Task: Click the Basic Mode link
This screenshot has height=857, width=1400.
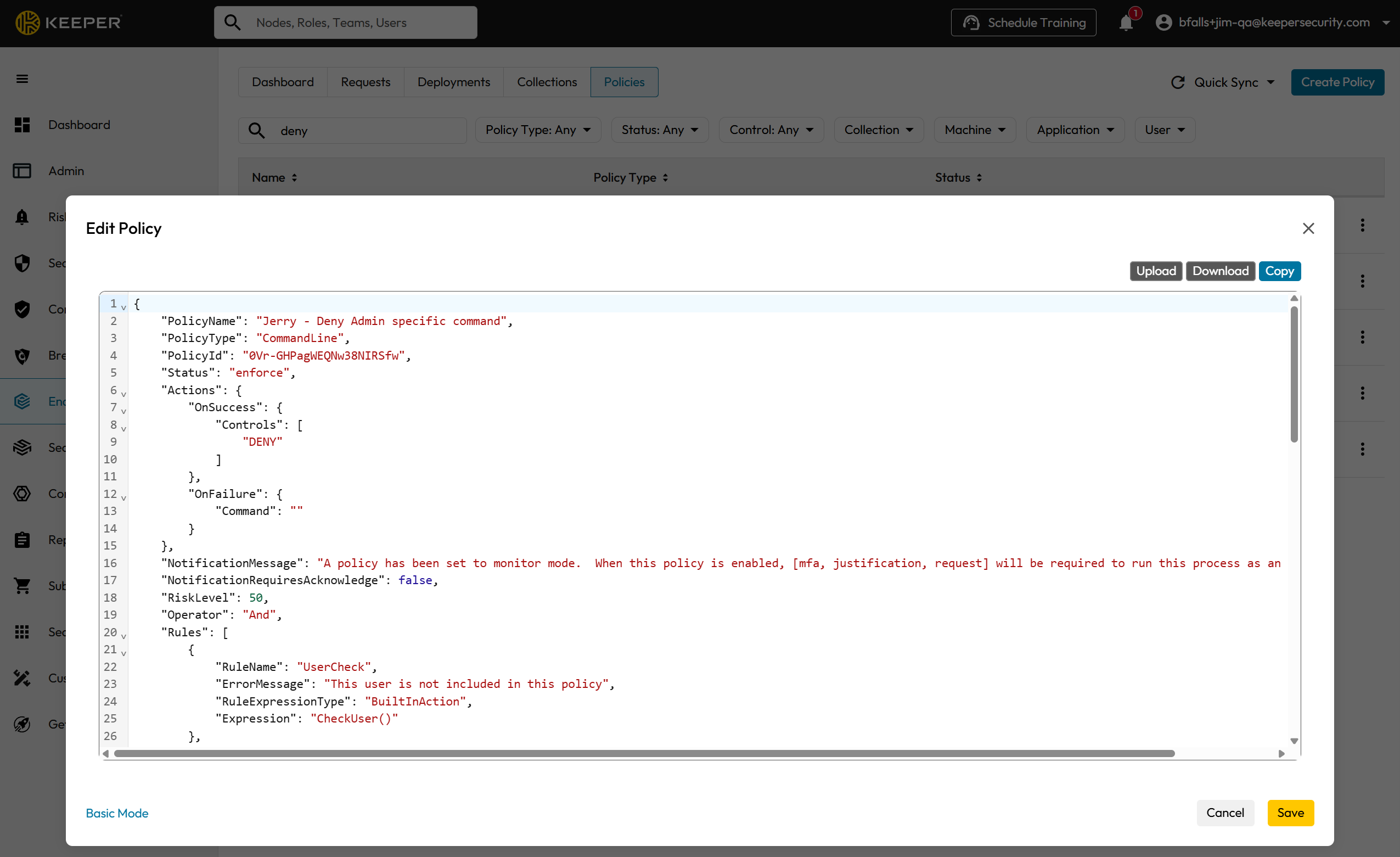Action: click(x=117, y=813)
